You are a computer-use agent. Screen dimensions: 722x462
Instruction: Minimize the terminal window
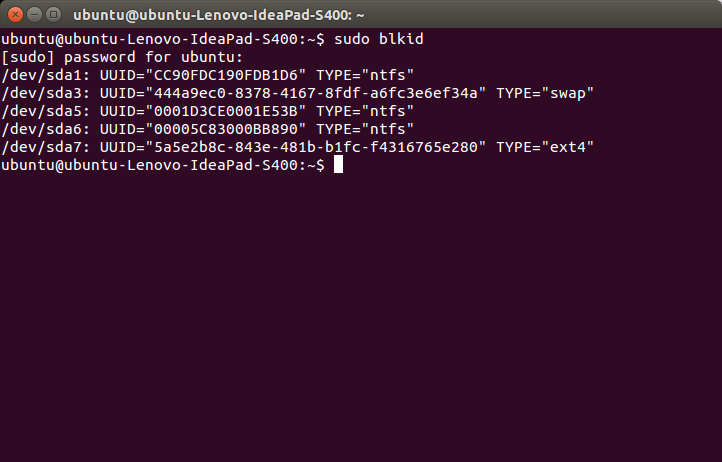tap(33, 14)
